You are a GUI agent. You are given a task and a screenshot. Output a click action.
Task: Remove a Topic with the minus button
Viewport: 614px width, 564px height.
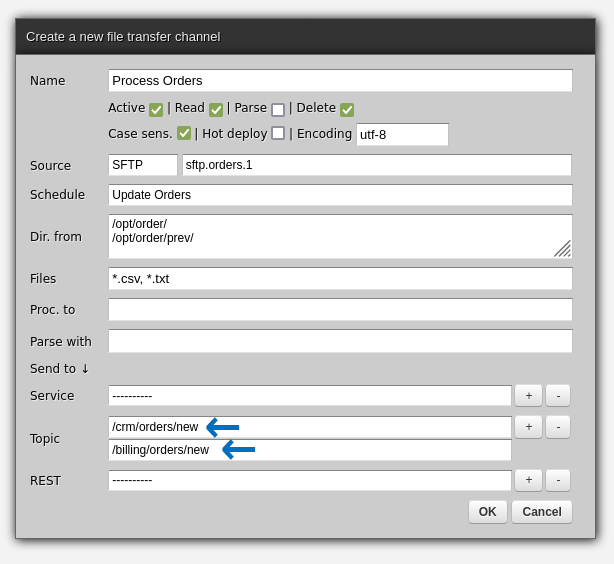558,427
